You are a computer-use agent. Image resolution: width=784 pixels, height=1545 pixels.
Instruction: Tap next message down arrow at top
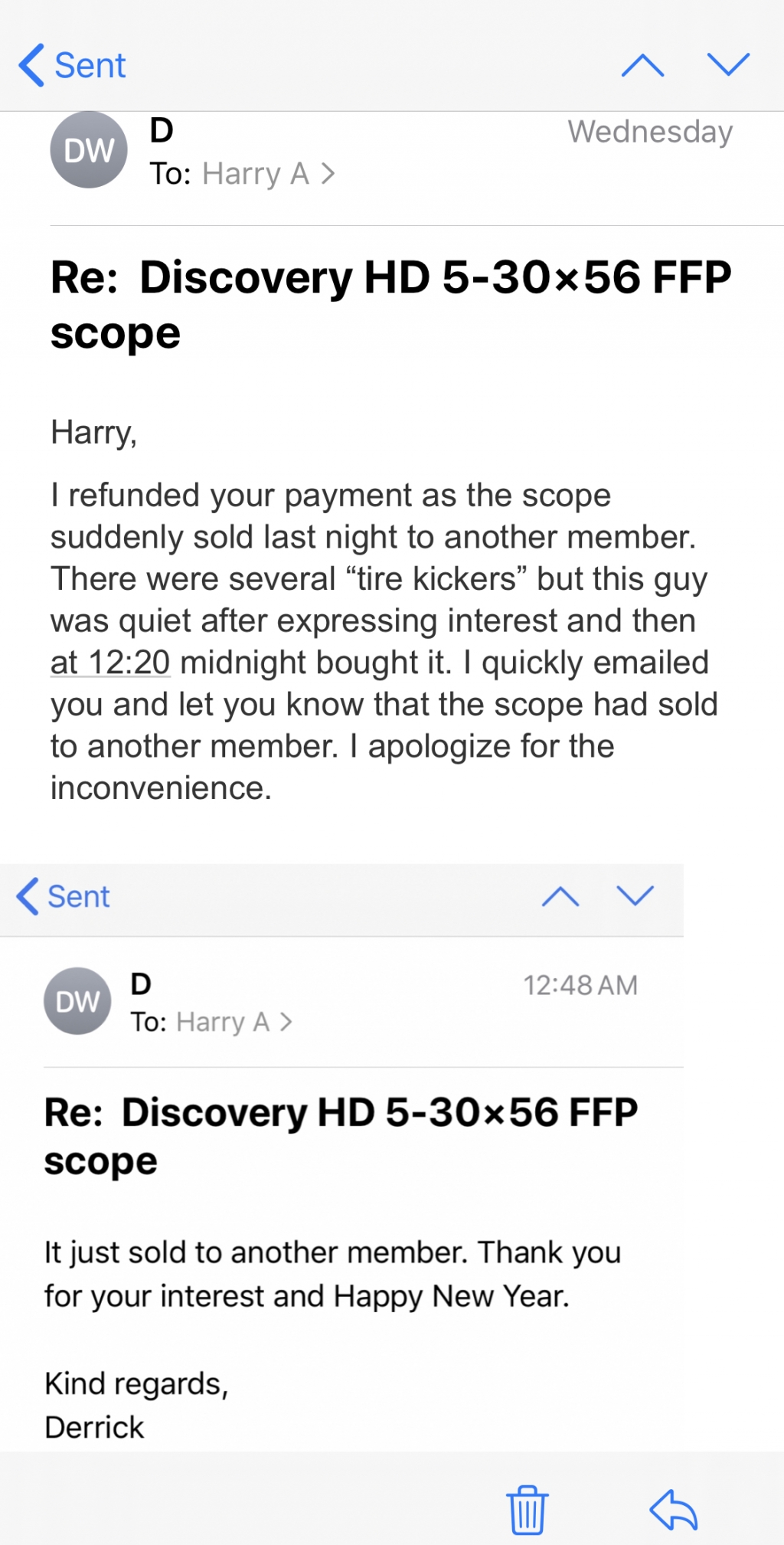coord(728,64)
